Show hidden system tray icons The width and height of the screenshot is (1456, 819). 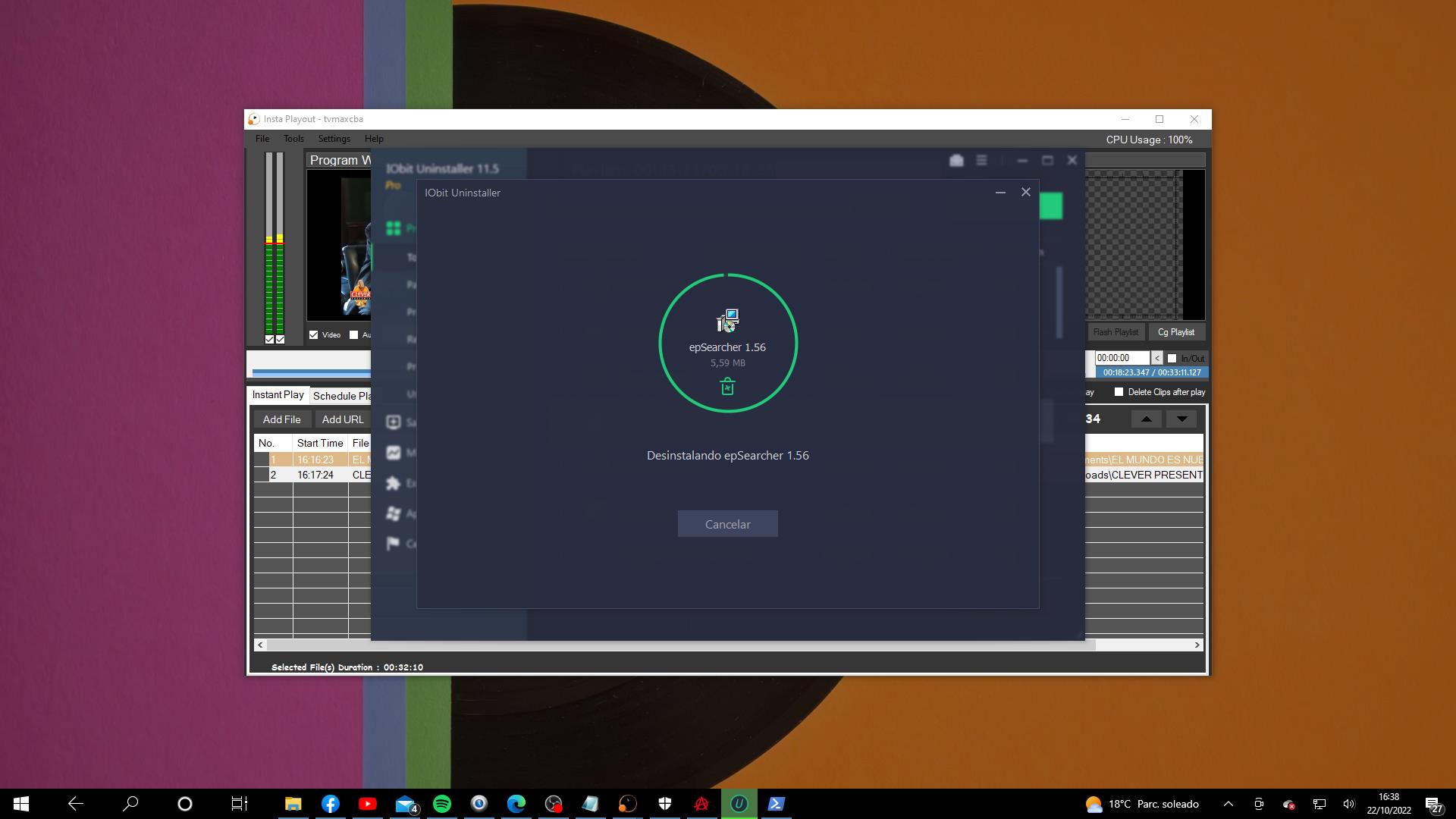1228,804
